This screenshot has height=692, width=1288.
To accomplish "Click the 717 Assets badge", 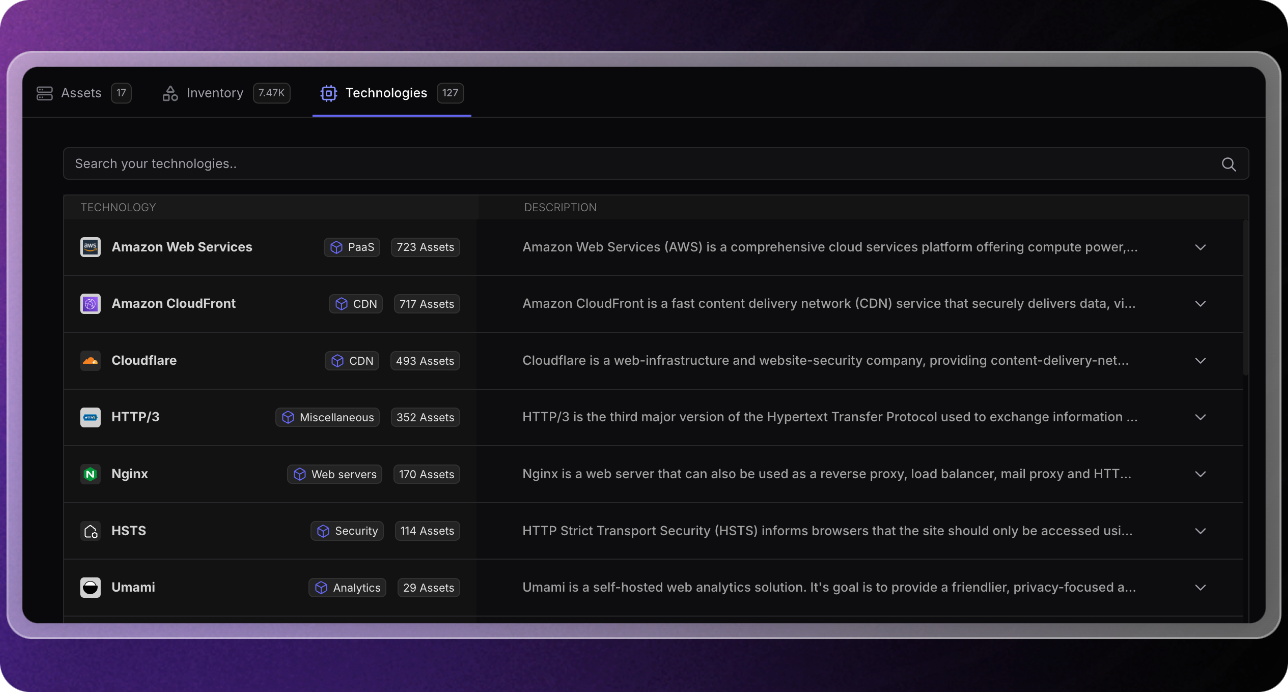I will (427, 304).
